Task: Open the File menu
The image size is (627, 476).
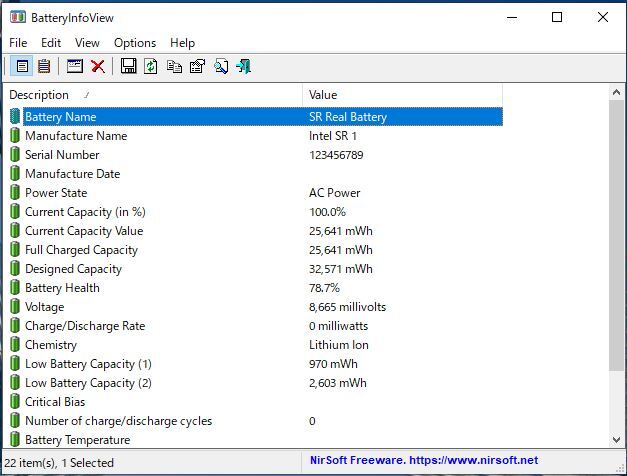Action: (x=18, y=42)
